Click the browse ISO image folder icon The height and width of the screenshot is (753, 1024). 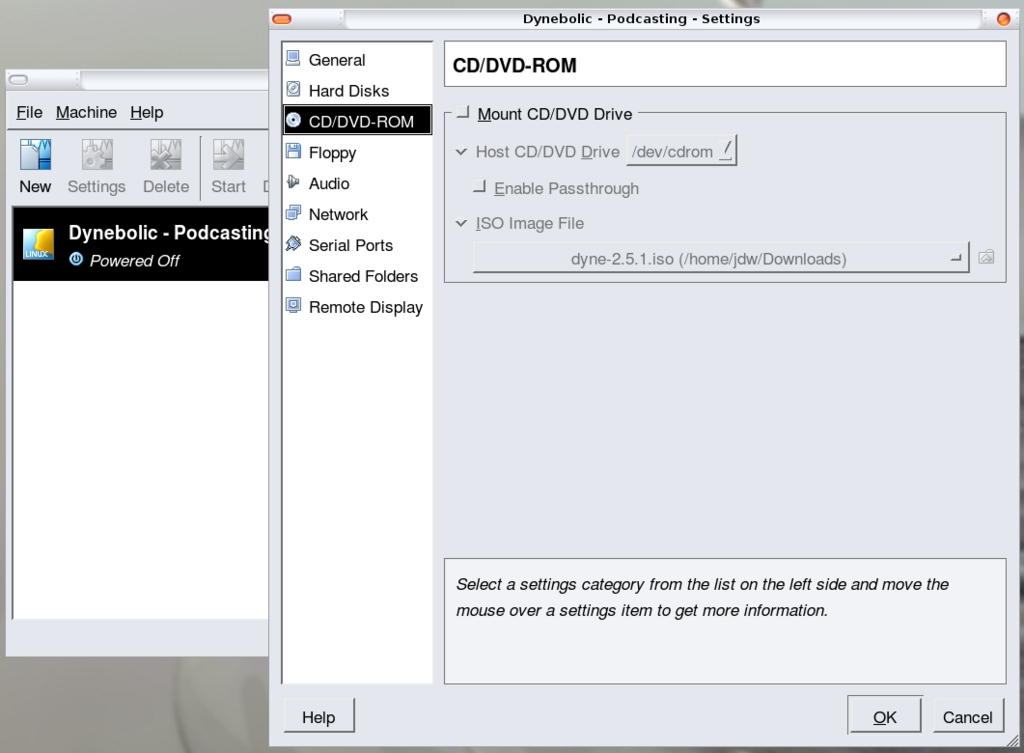tap(986, 258)
